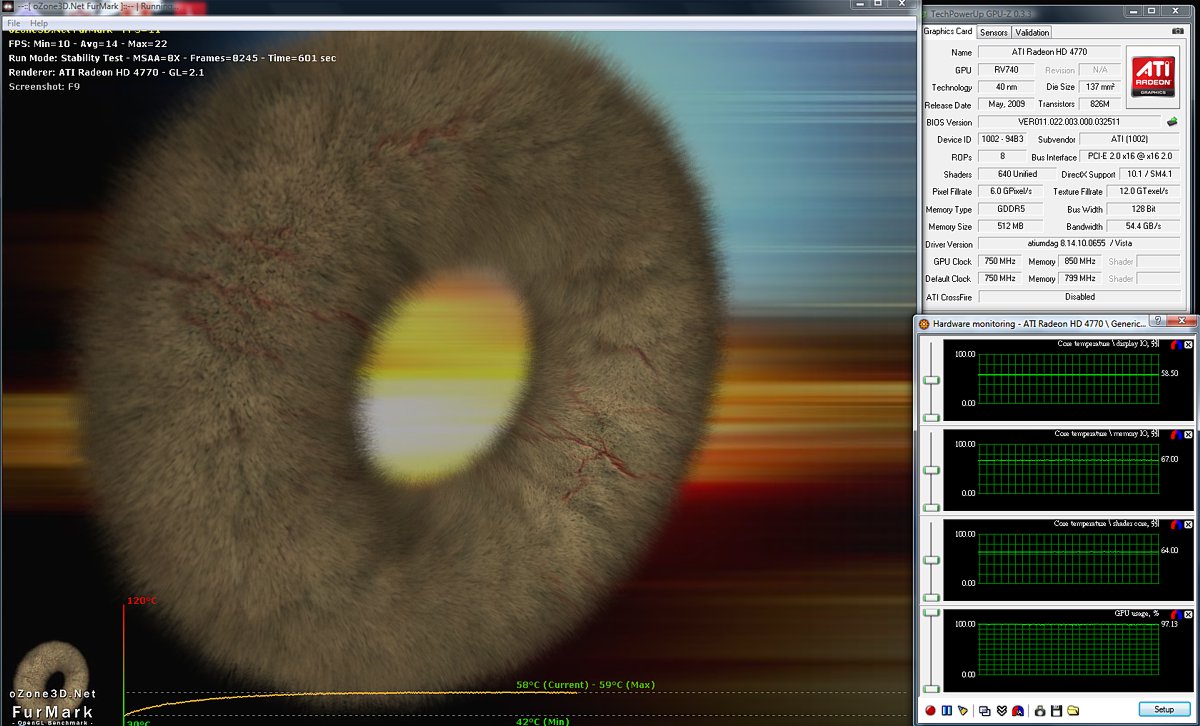The image size is (1200, 726).
Task: Close the display IO temperature graph
Action: pos(1188,344)
